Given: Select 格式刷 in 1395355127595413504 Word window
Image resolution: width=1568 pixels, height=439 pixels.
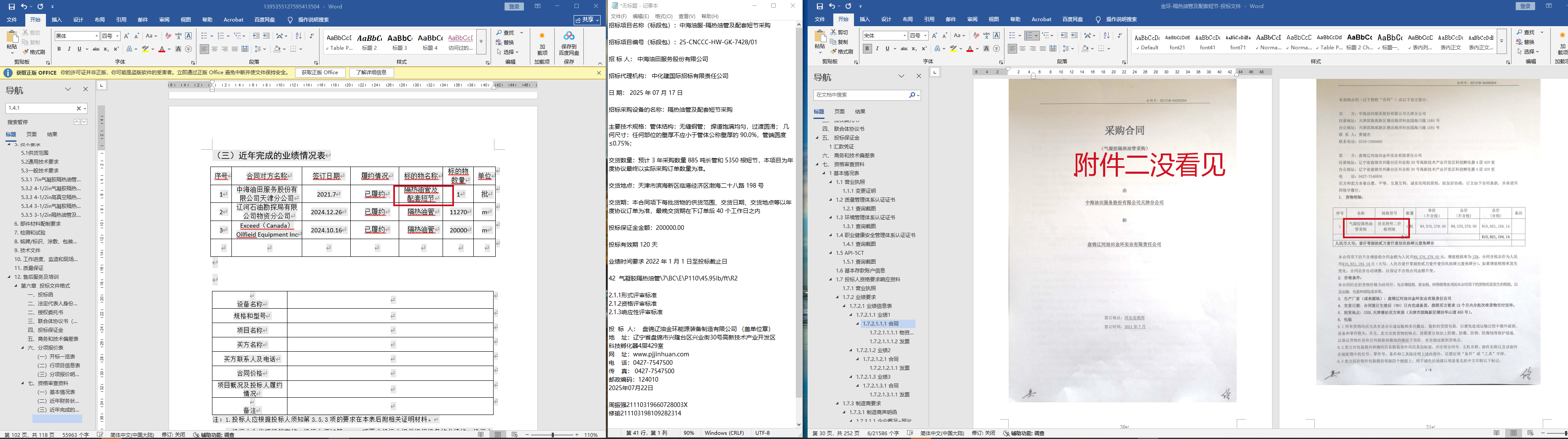Looking at the screenshot, I should [x=34, y=52].
